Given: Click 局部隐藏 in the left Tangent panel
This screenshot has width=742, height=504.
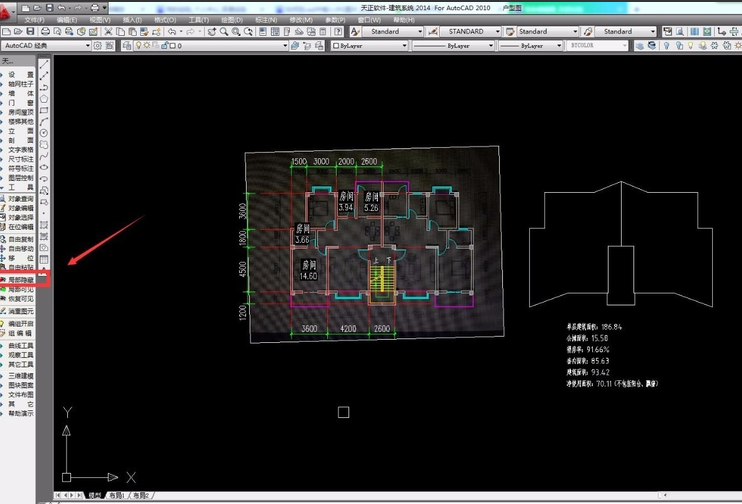Looking at the screenshot, I should 21,280.
